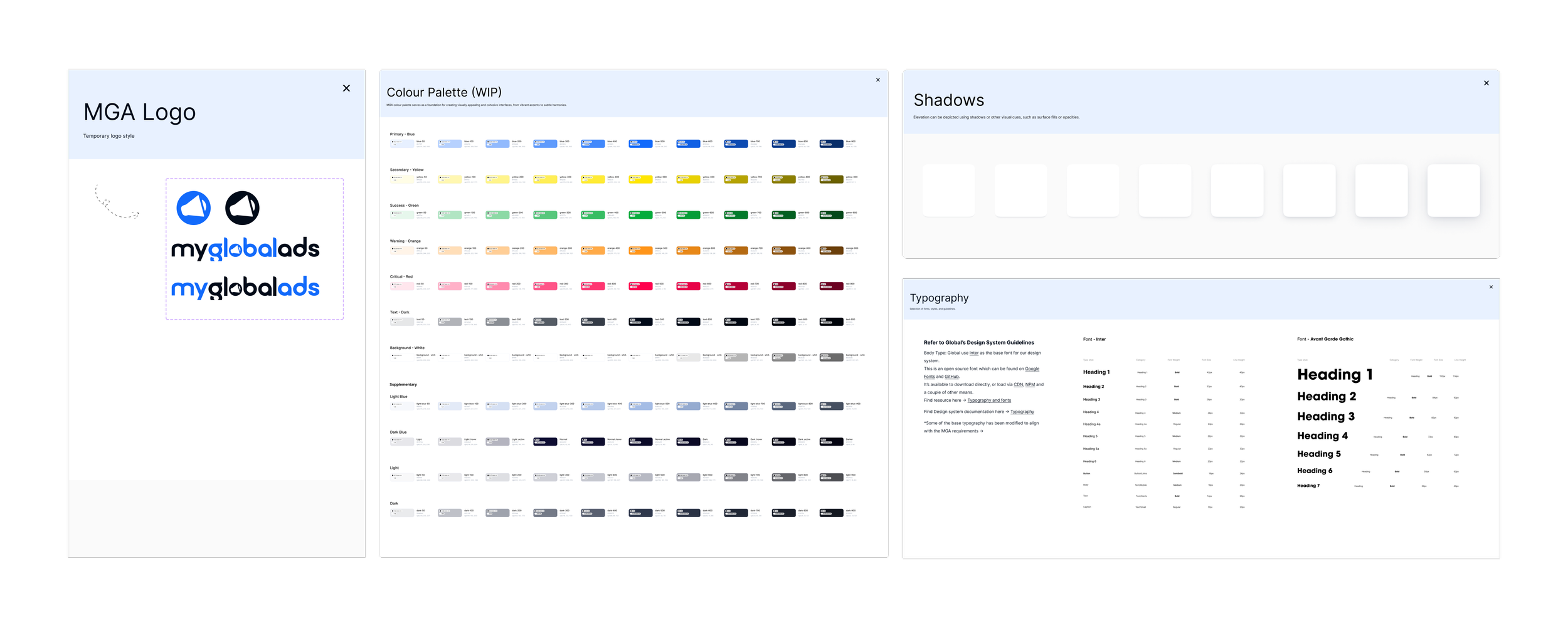
Task: Select the text-300 colour swatch
Action: pyautogui.click(x=545, y=322)
